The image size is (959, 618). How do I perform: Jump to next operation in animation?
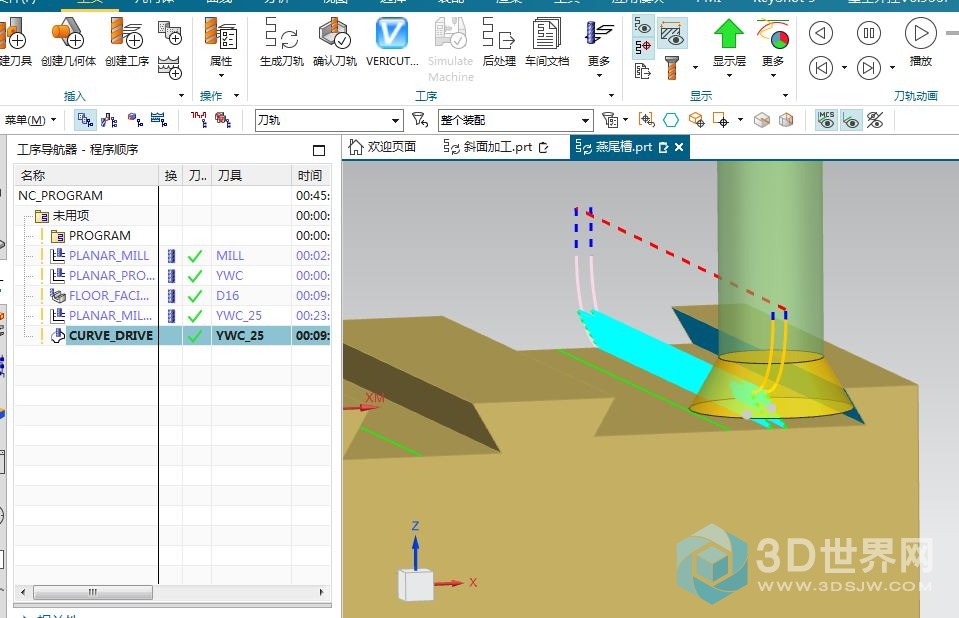(x=869, y=68)
